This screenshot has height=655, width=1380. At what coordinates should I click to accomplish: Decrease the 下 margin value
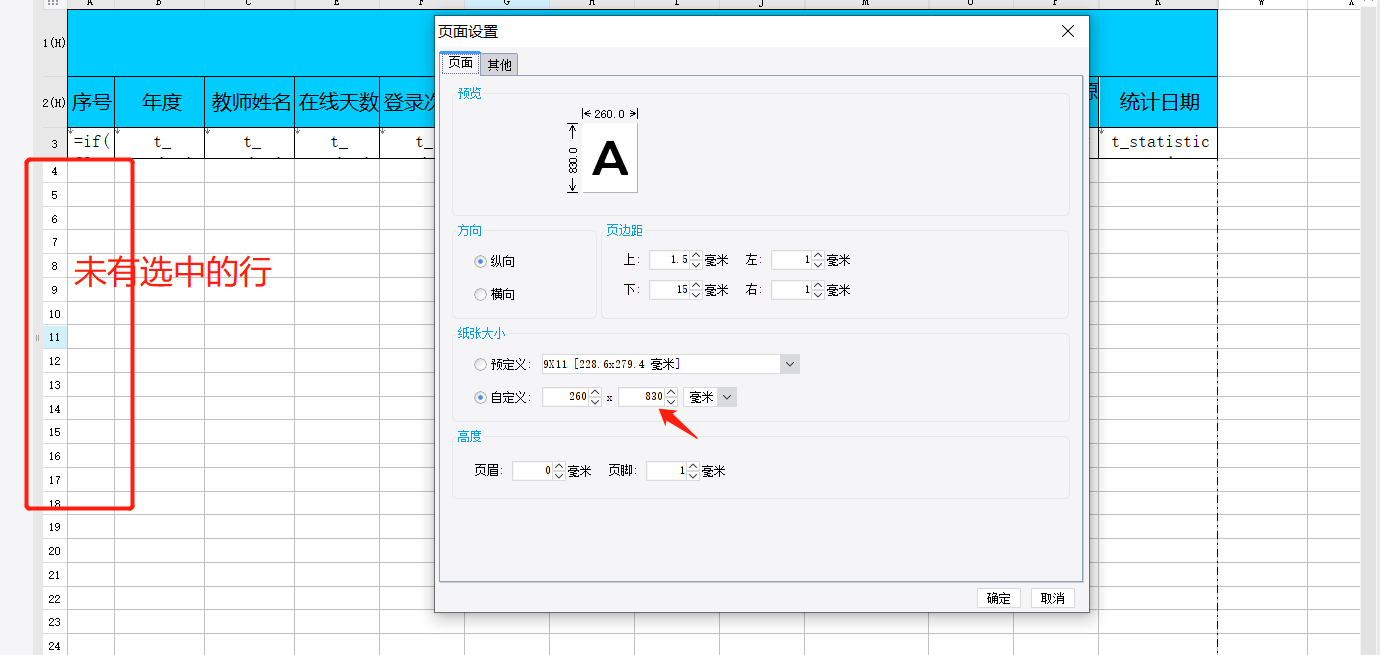pyautogui.click(x=697, y=295)
